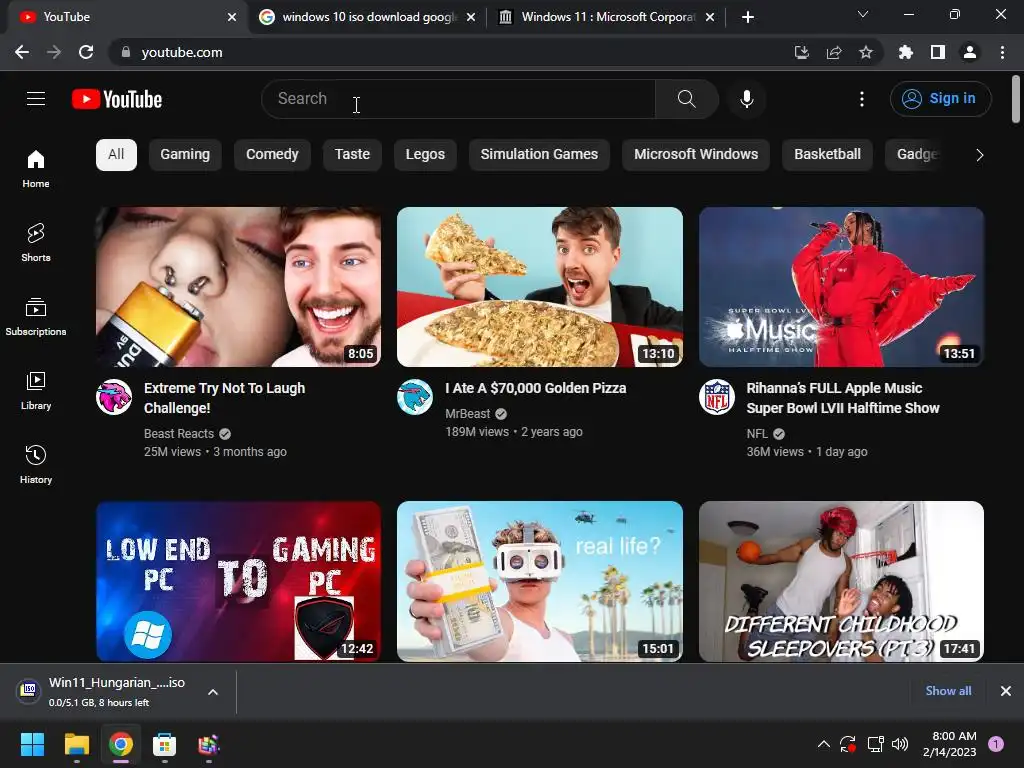Click the install app icon in address bar
Viewport: 1024px width, 768px height.
(x=801, y=52)
